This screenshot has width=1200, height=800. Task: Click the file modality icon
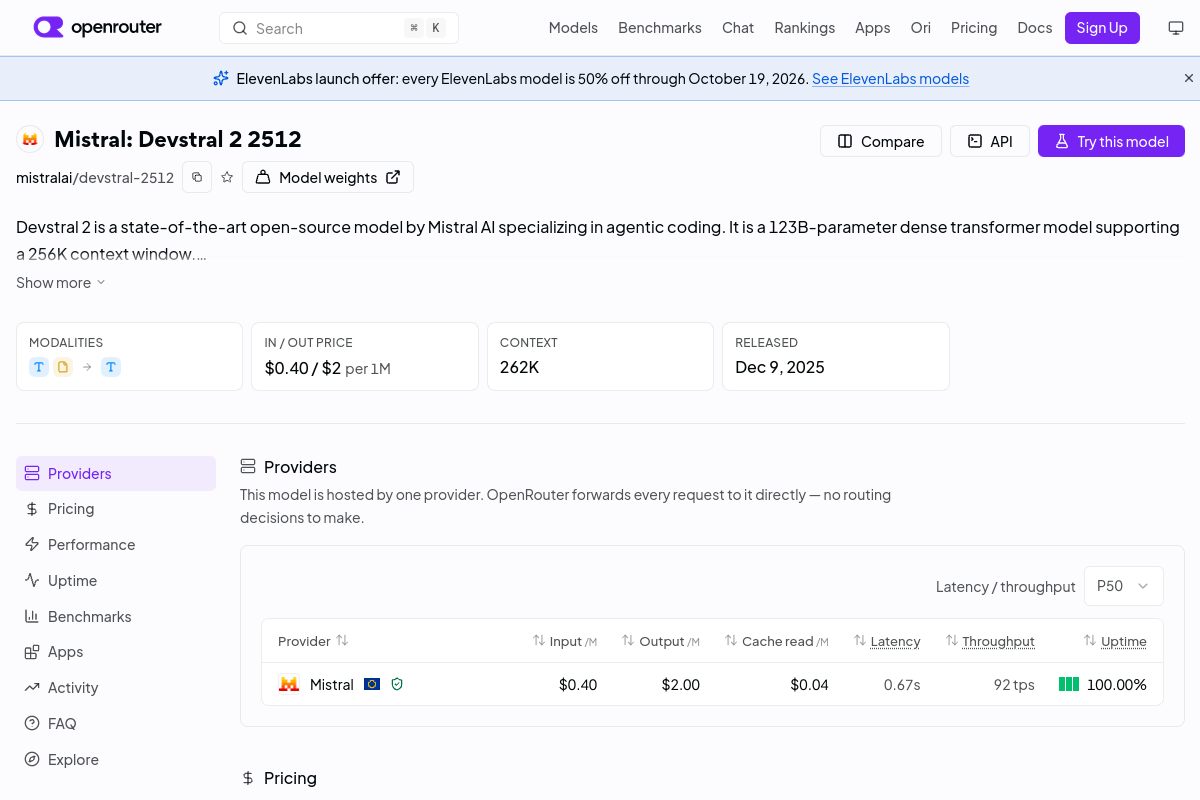(63, 367)
